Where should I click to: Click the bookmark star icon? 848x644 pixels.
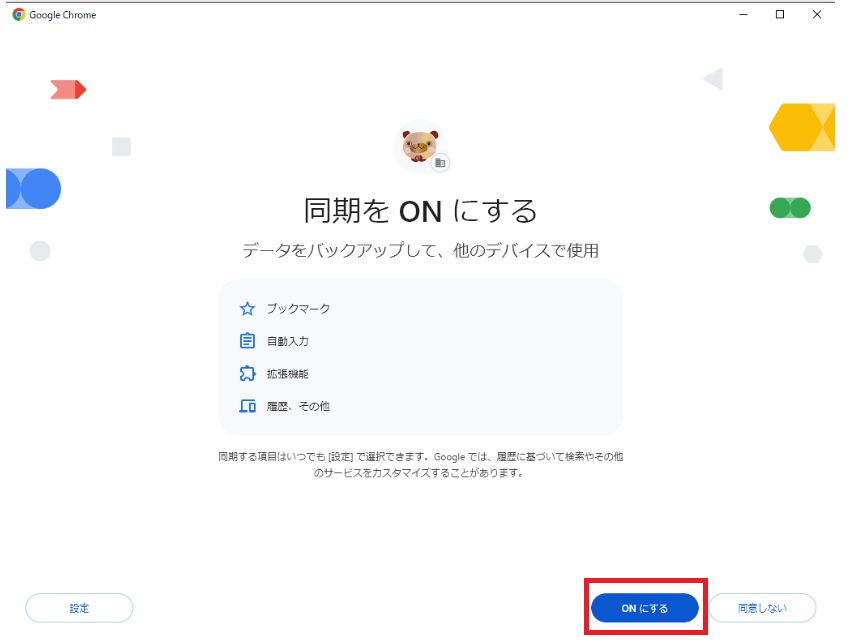click(x=247, y=309)
